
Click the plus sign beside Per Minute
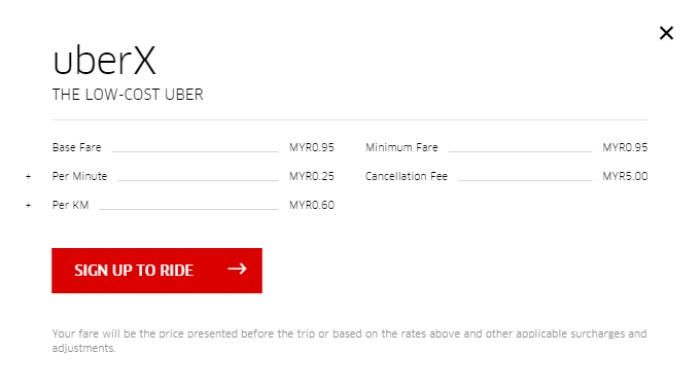[x=28, y=177]
